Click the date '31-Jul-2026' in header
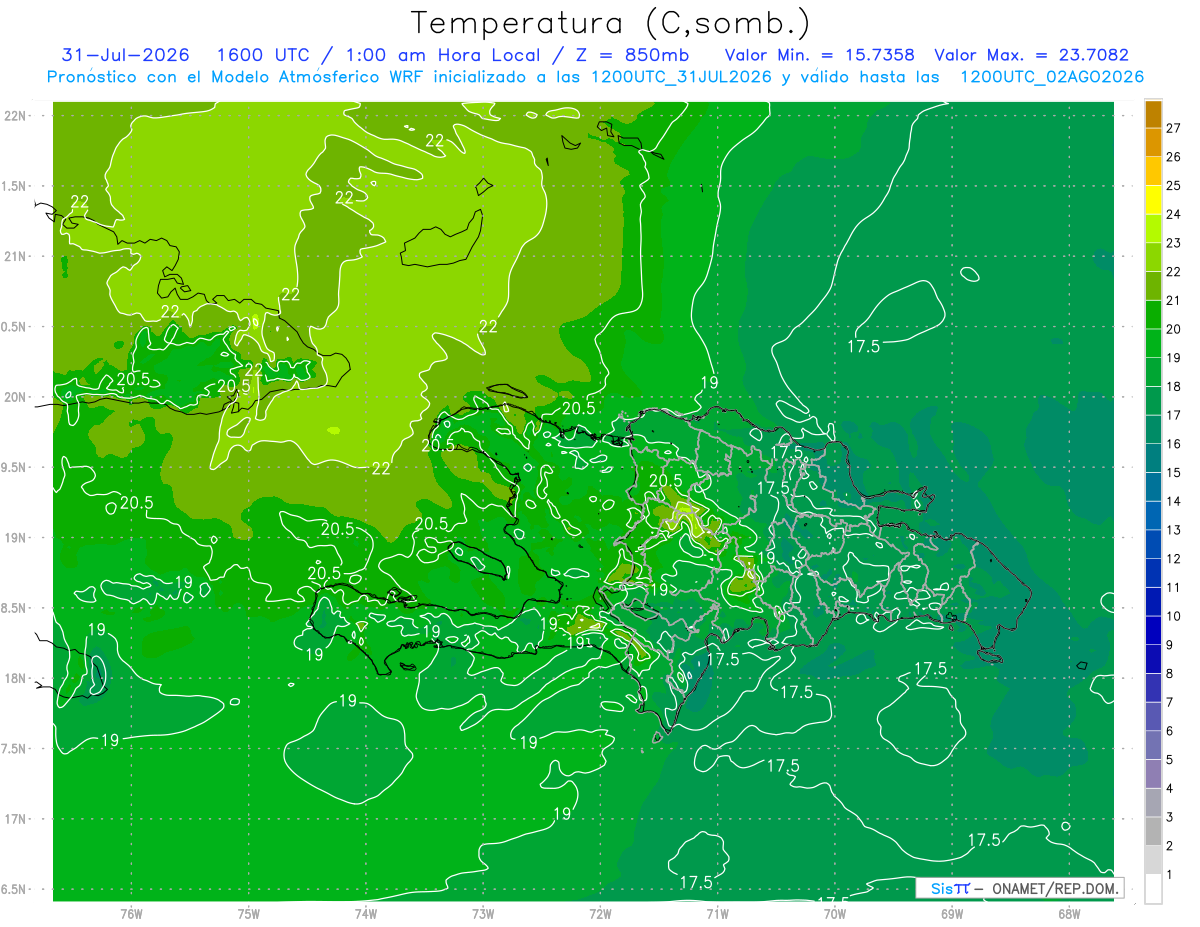This screenshot has width=1200, height=927. [125, 55]
